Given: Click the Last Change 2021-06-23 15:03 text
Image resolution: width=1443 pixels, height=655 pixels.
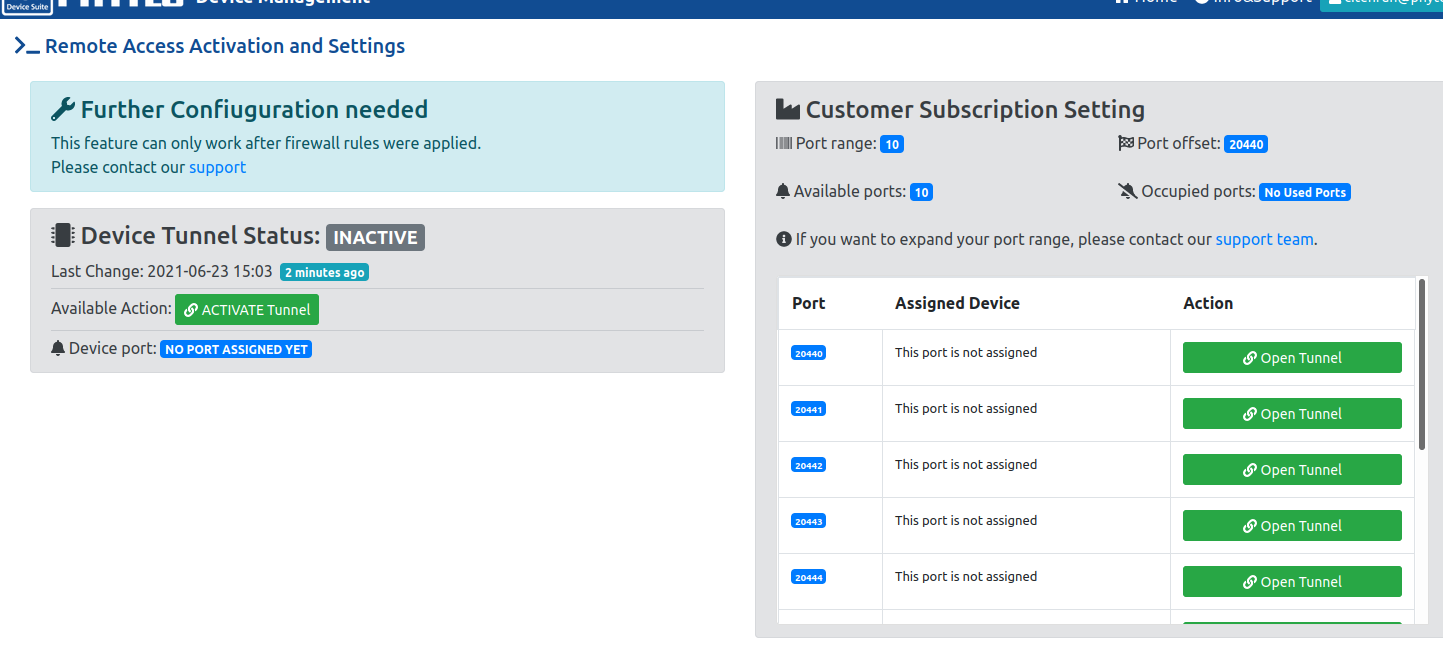Looking at the screenshot, I should pyautogui.click(x=162, y=272).
